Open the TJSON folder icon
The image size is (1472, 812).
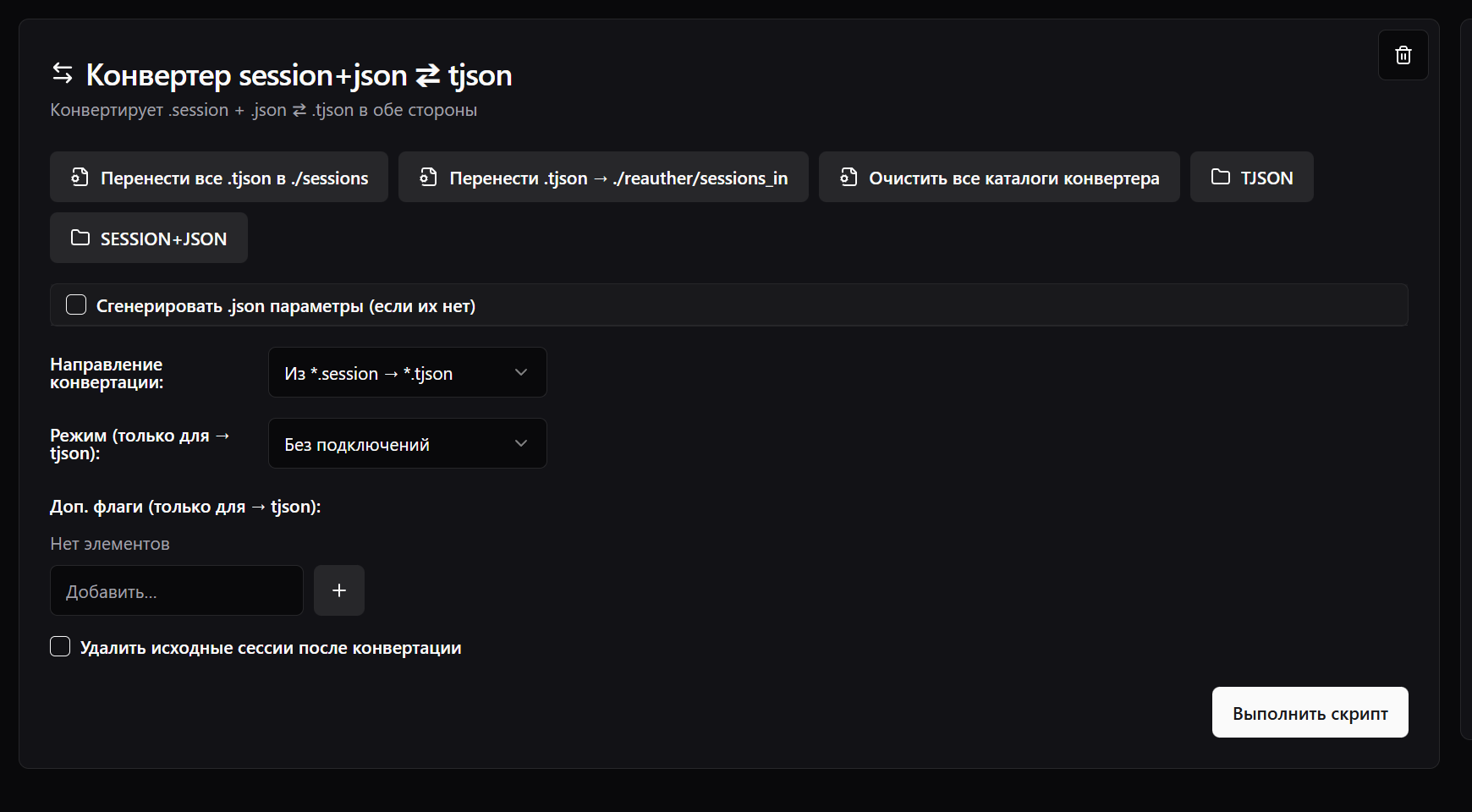pyautogui.click(x=1220, y=177)
